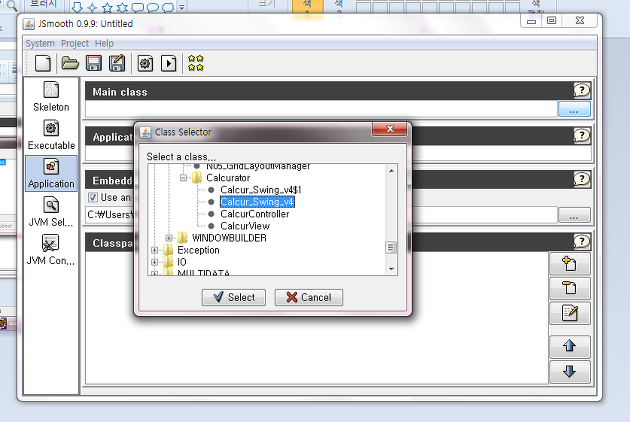This screenshot has width=630, height=422.
Task: Click help icon for Main class panel
Action: click(581, 90)
